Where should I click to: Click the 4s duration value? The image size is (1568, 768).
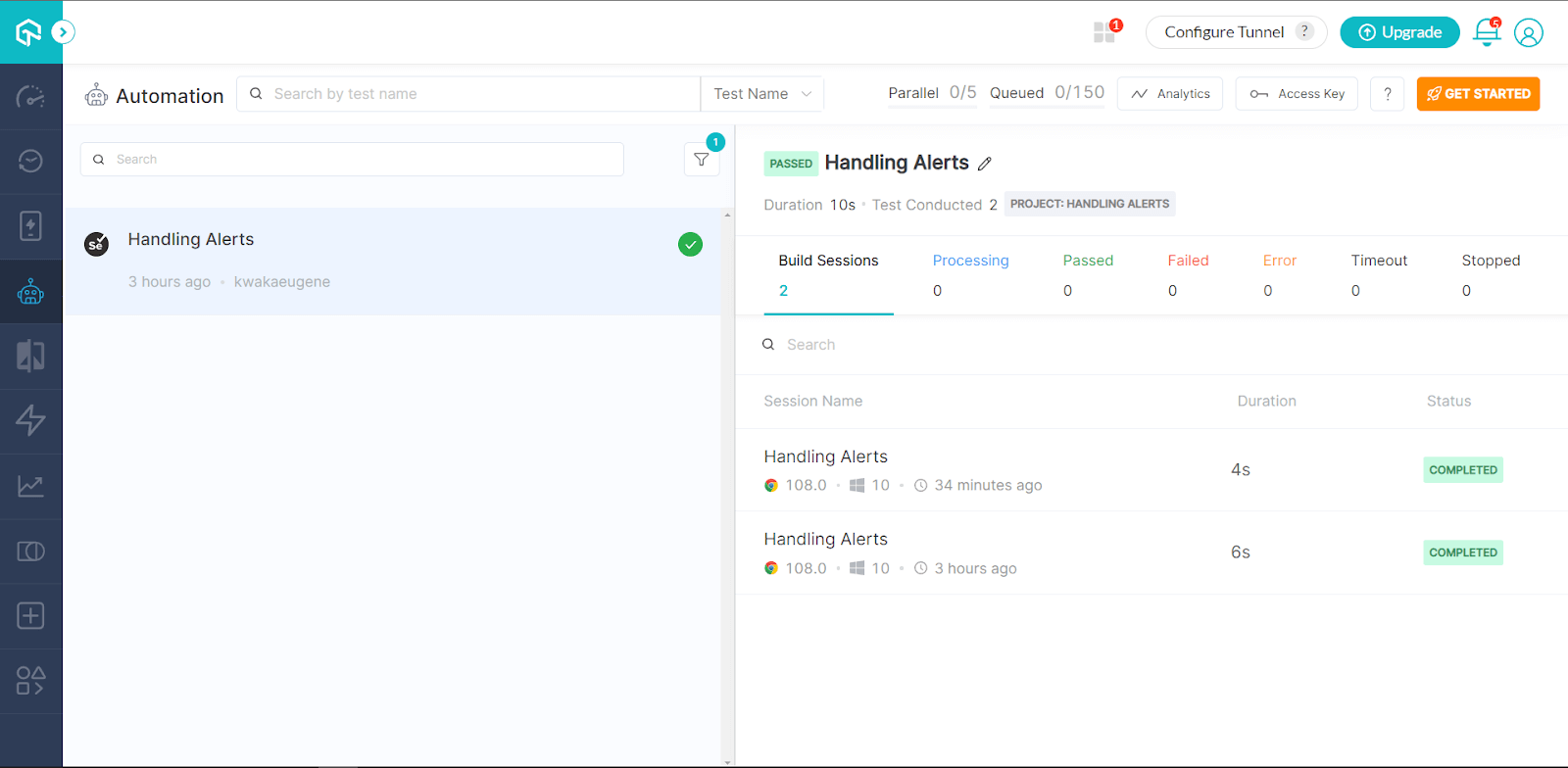(x=1241, y=470)
